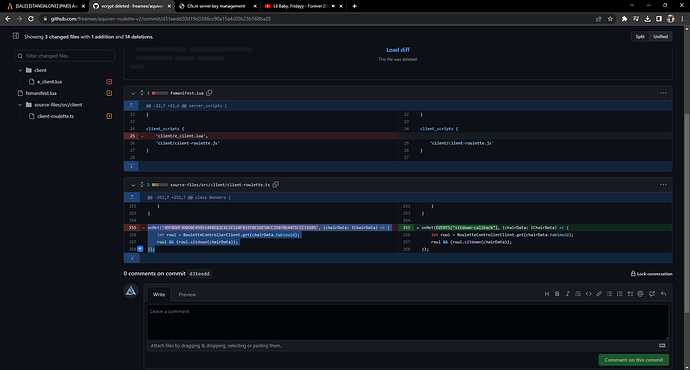Image resolution: width=690 pixels, height=370 pixels.
Task: Expand all lines of fxmanifest.lua diff
Action: click(x=142, y=93)
